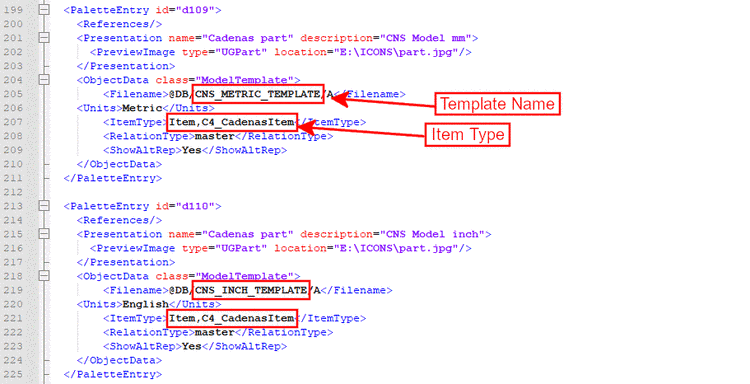Collapse the ObjectData fold marker on line 218
750x384 pixels.
[x=44, y=276]
